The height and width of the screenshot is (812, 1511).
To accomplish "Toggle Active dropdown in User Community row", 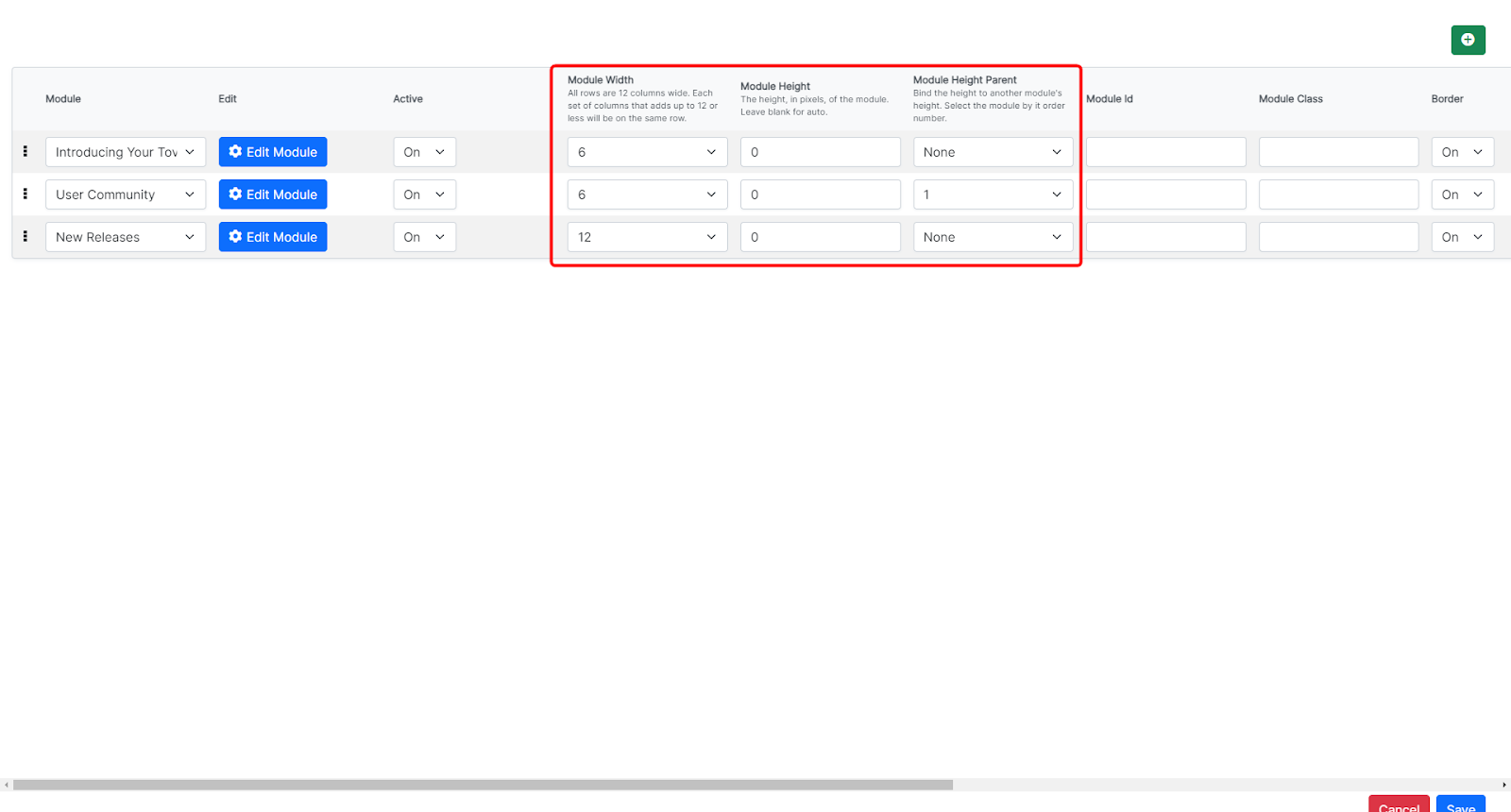I will (x=425, y=195).
